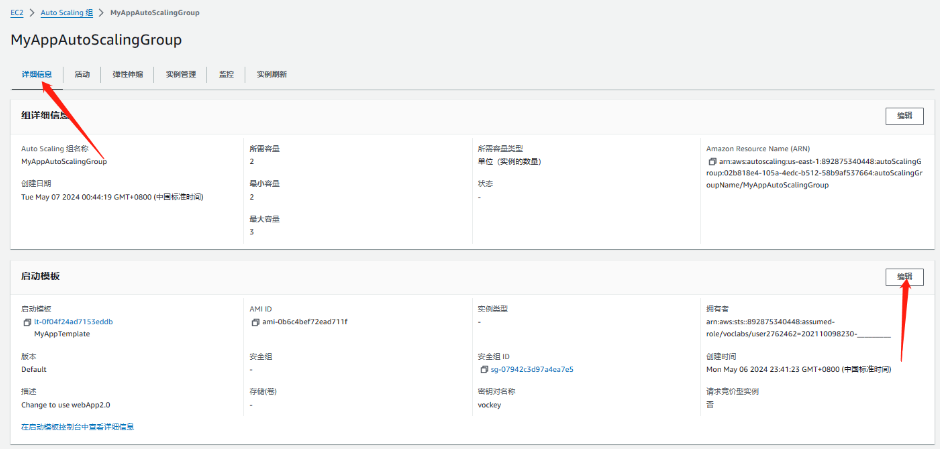Click 编辑 button in 组详细信息 panel

[904, 116]
